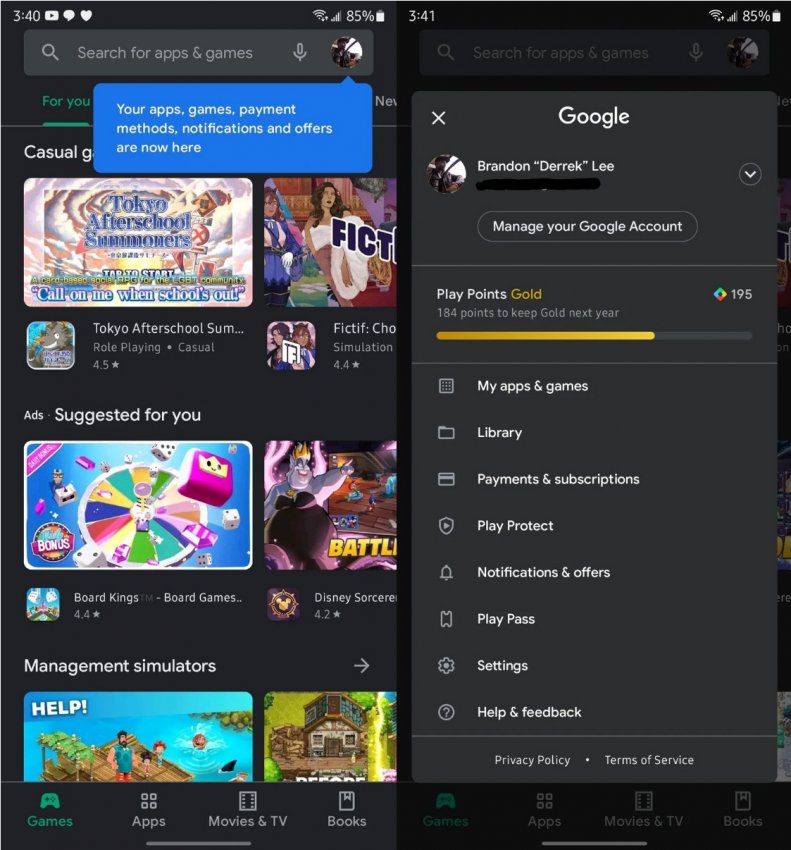791x850 pixels.
Task: Expand Management simulators with the arrow
Action: [x=362, y=666]
